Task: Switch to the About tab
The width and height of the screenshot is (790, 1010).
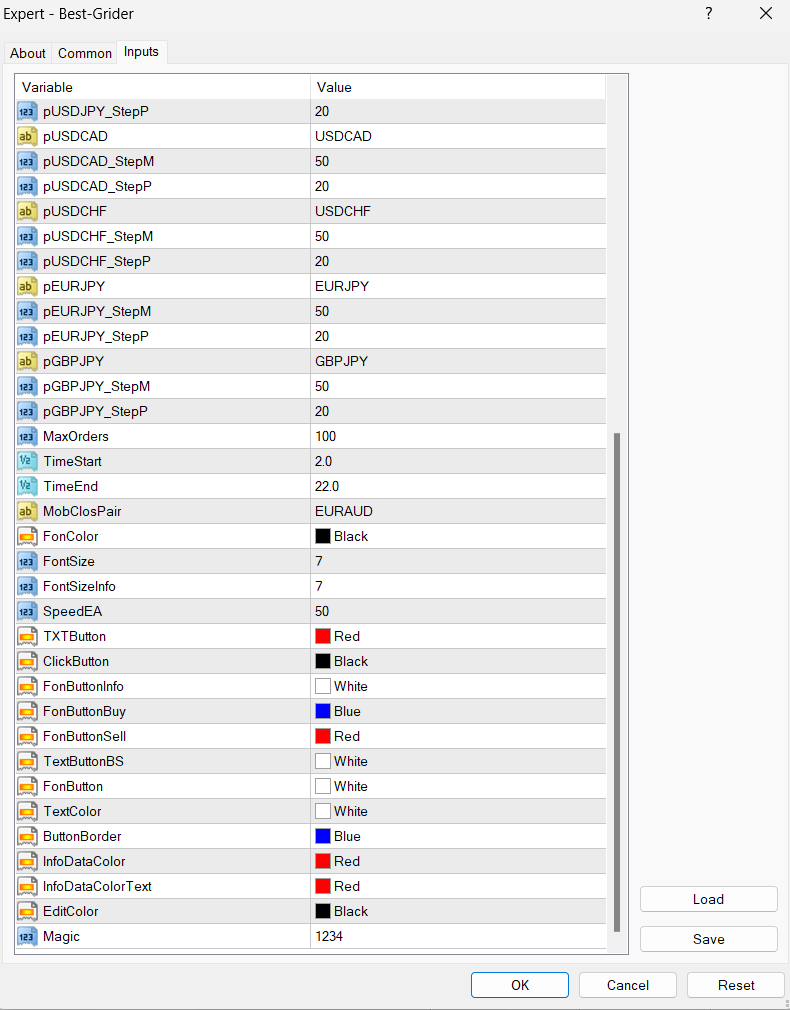Action: click(x=28, y=53)
